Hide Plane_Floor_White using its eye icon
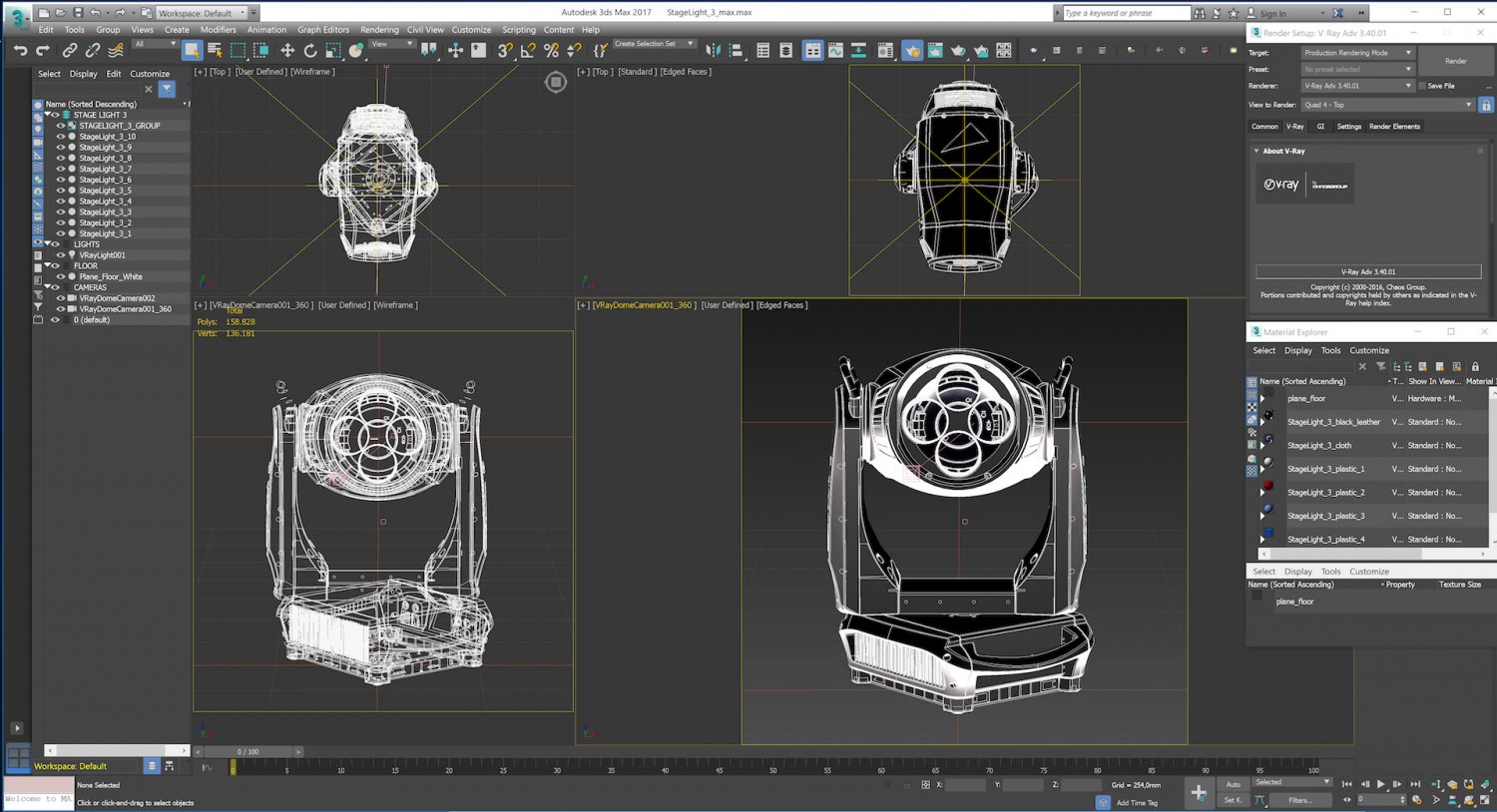Viewport: 1497px width, 812px height. point(60,277)
